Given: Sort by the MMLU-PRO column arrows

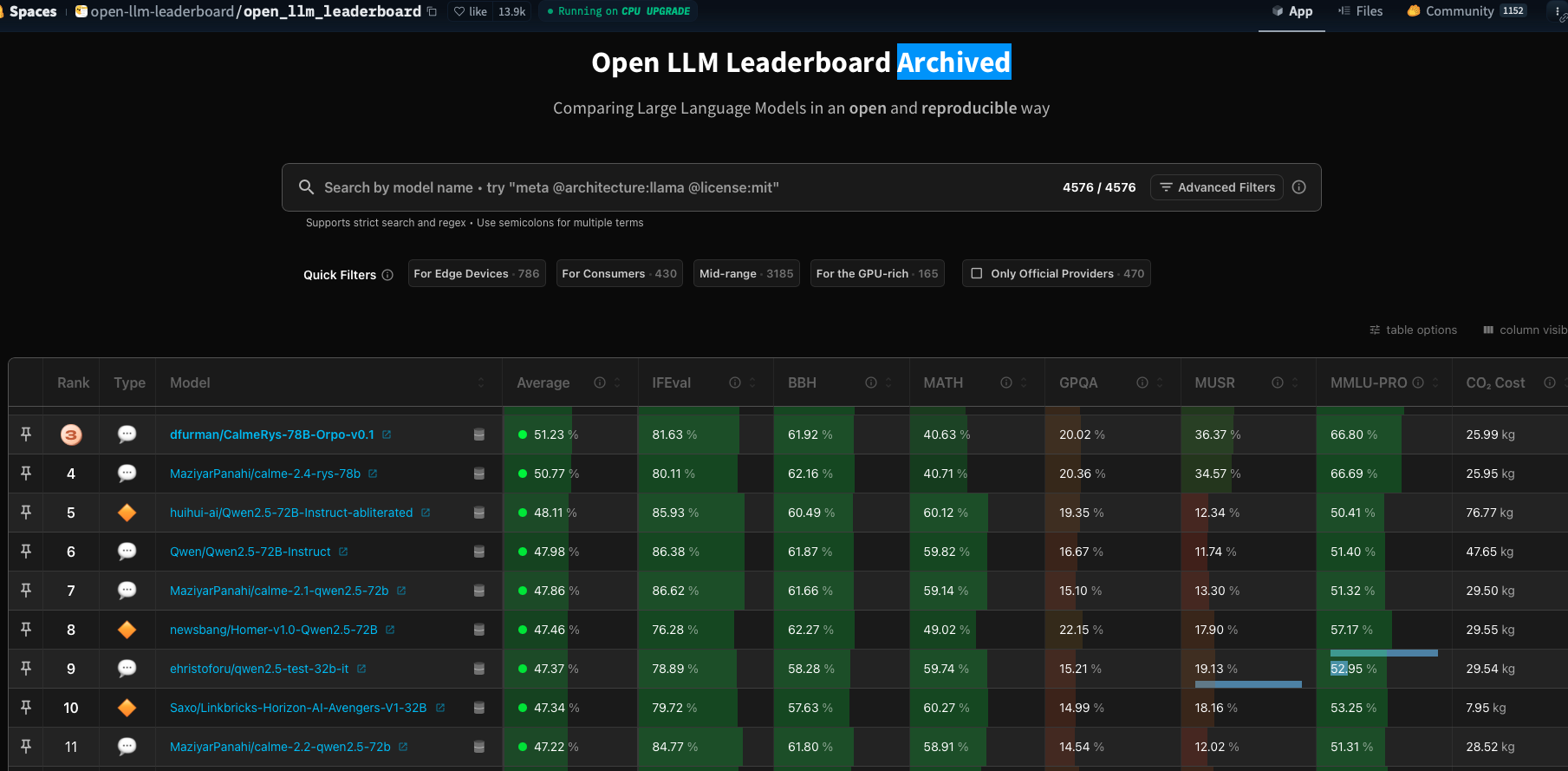Looking at the screenshot, I should pyautogui.click(x=1435, y=382).
